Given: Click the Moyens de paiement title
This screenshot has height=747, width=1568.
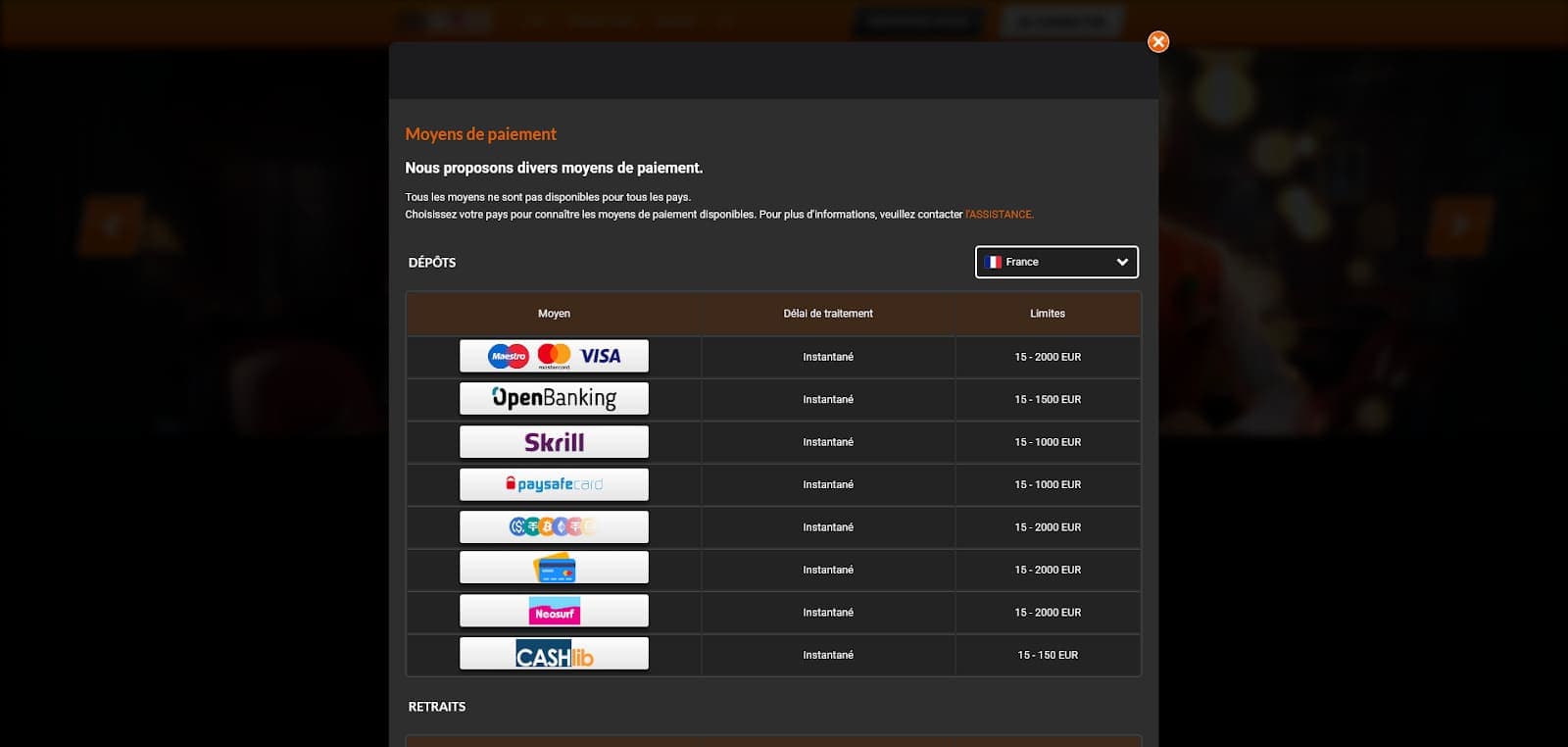Looking at the screenshot, I should coord(480,134).
